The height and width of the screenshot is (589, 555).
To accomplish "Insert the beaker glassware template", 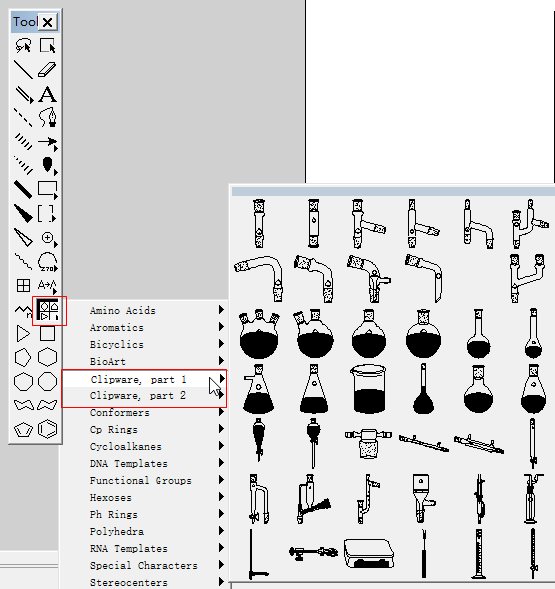I will [369, 389].
